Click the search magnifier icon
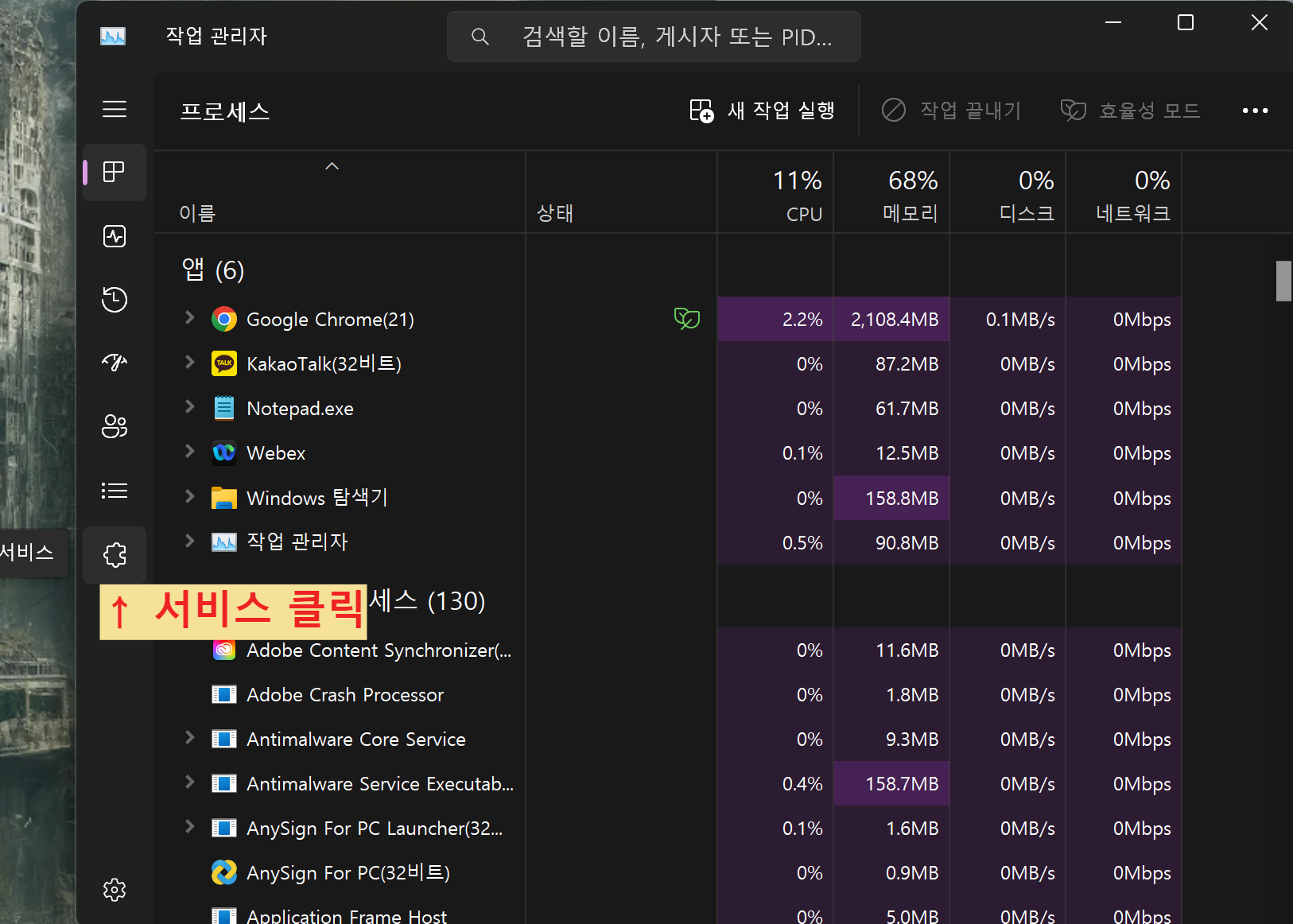1293x924 pixels. tap(480, 37)
